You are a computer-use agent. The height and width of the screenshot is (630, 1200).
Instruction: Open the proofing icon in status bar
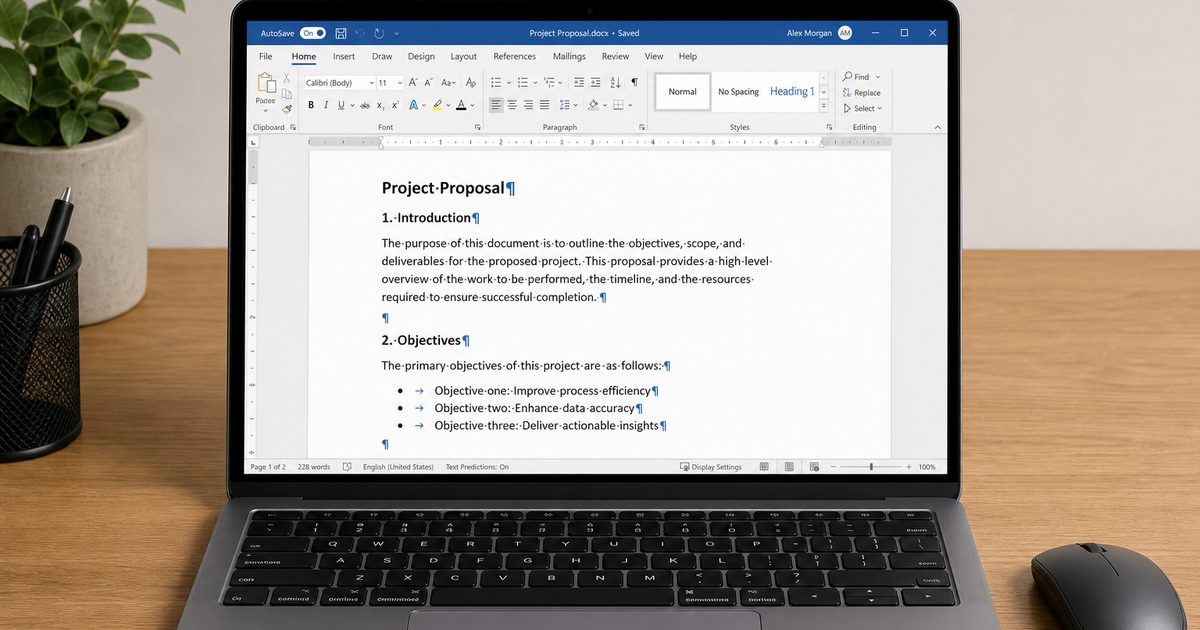(347, 467)
